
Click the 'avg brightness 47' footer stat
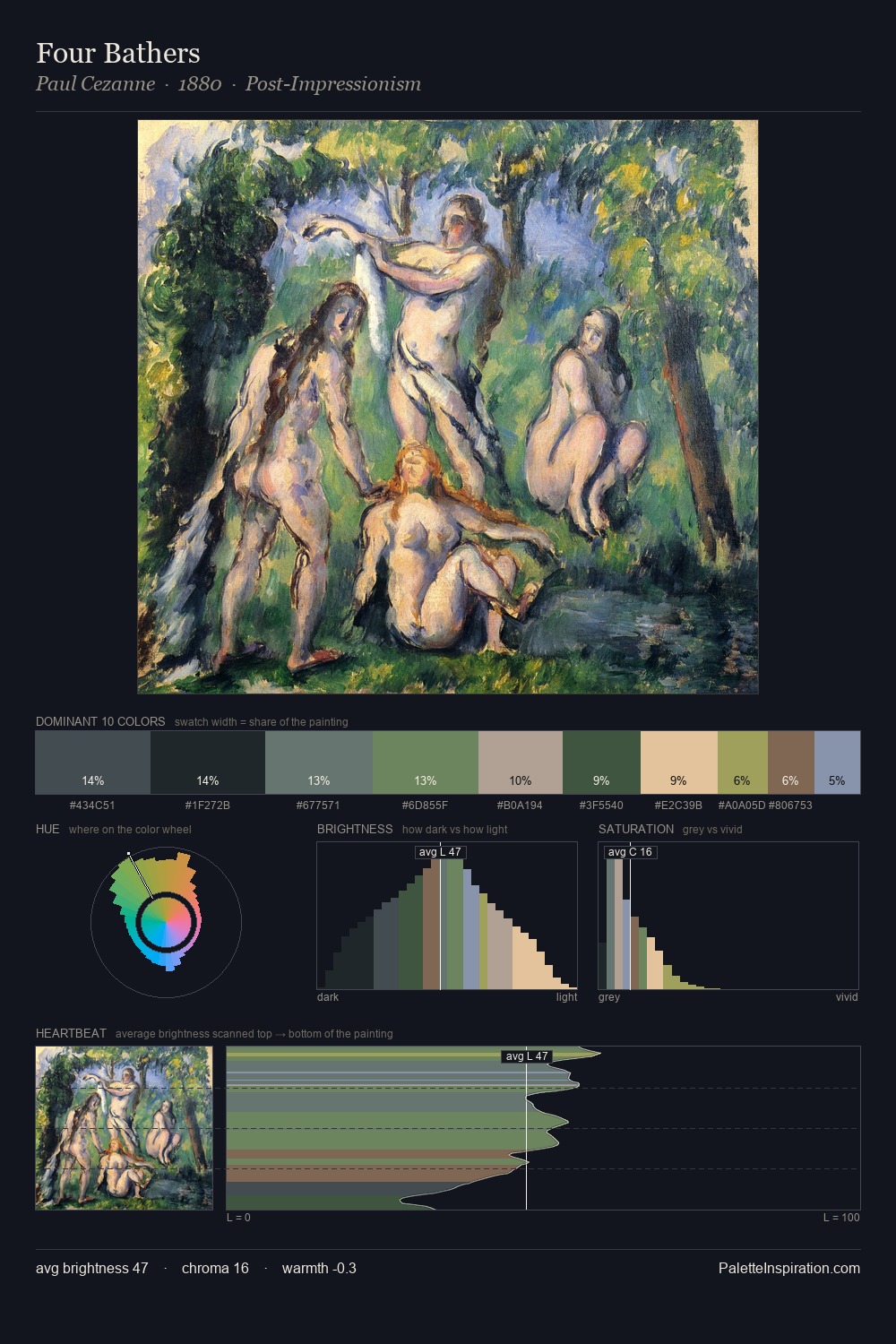(92, 1268)
